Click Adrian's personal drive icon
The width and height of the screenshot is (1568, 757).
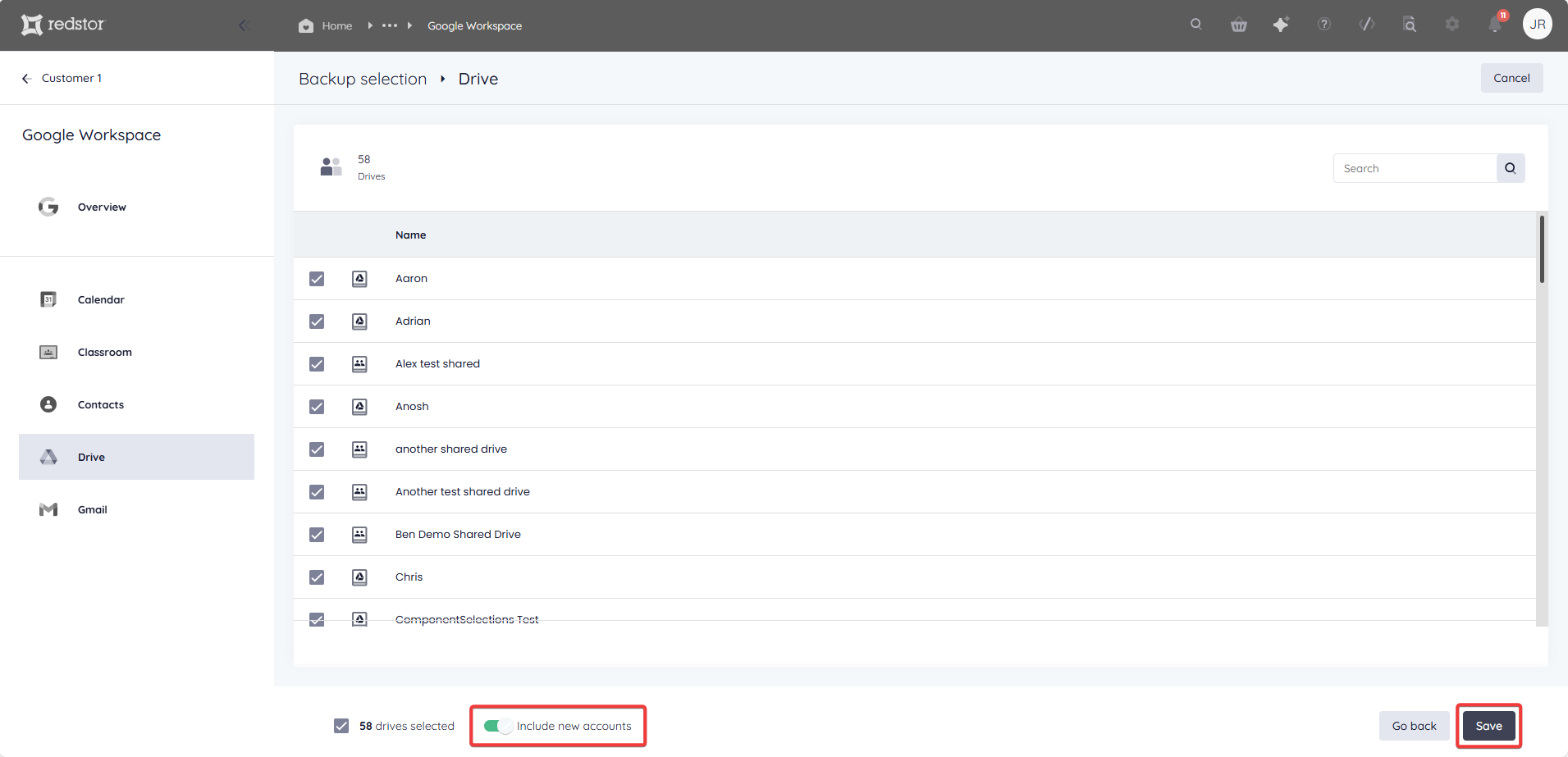359,321
